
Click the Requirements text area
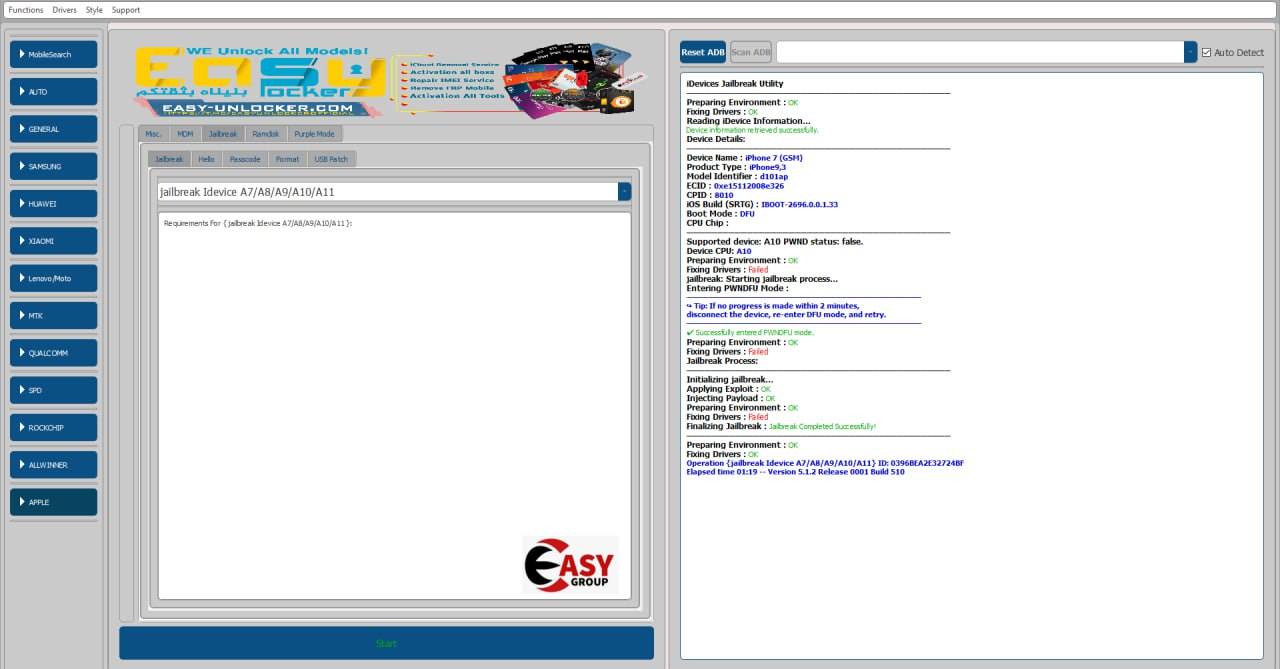(395, 405)
